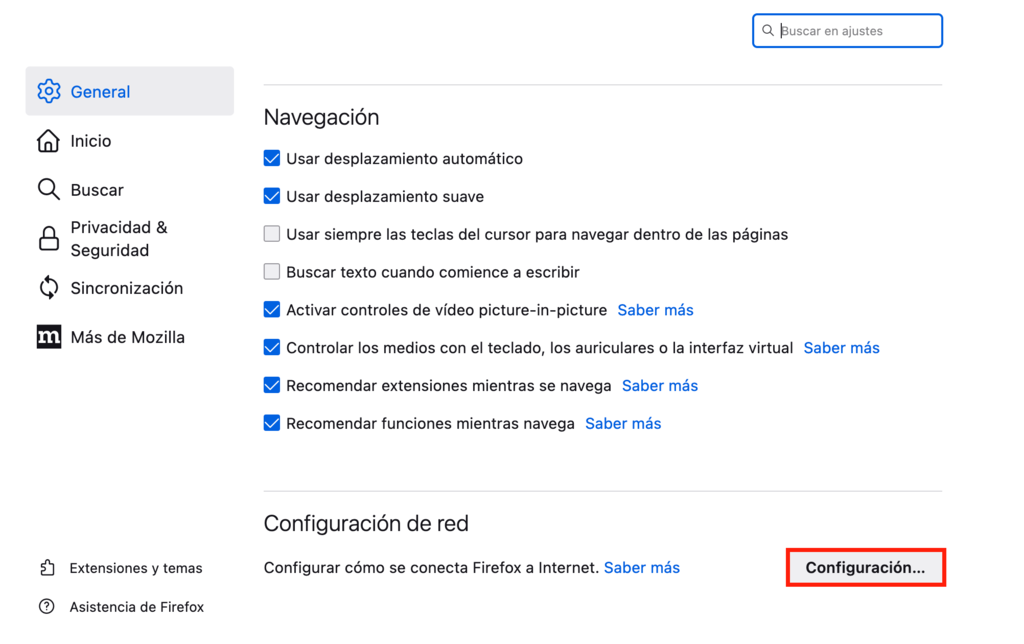Click the Sincronización sync arrows icon
Viewport: 1024px width, 644px height.
47,287
